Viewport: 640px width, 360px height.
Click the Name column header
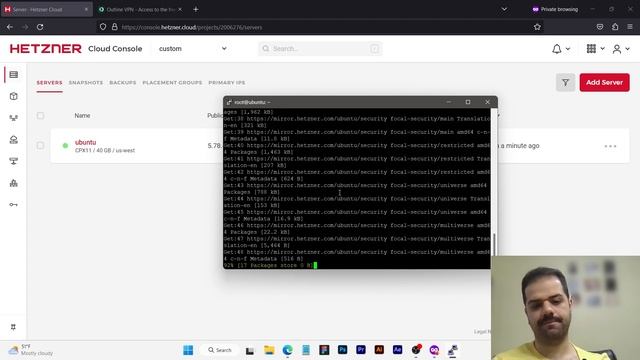(82, 116)
